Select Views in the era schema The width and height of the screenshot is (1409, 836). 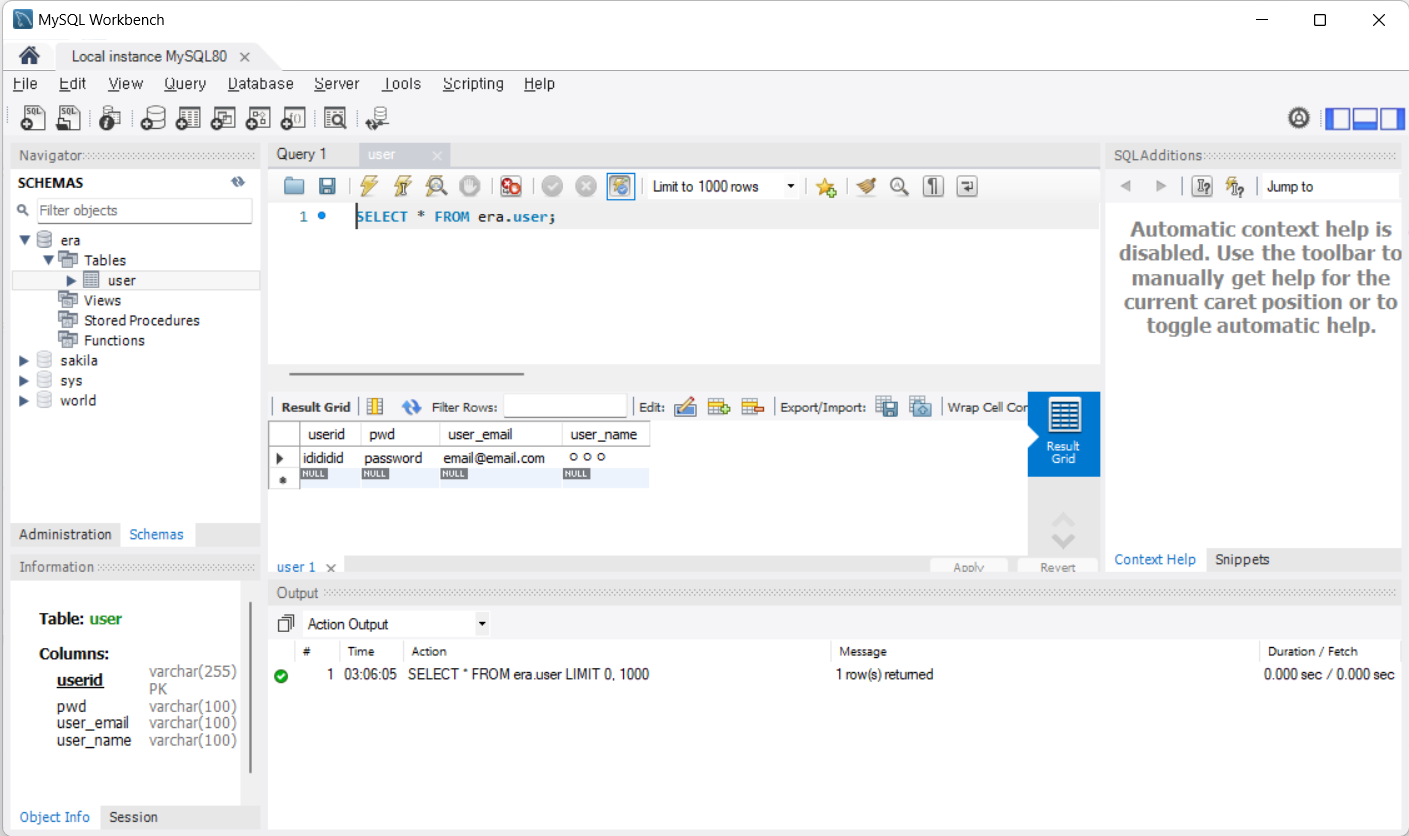(x=102, y=300)
